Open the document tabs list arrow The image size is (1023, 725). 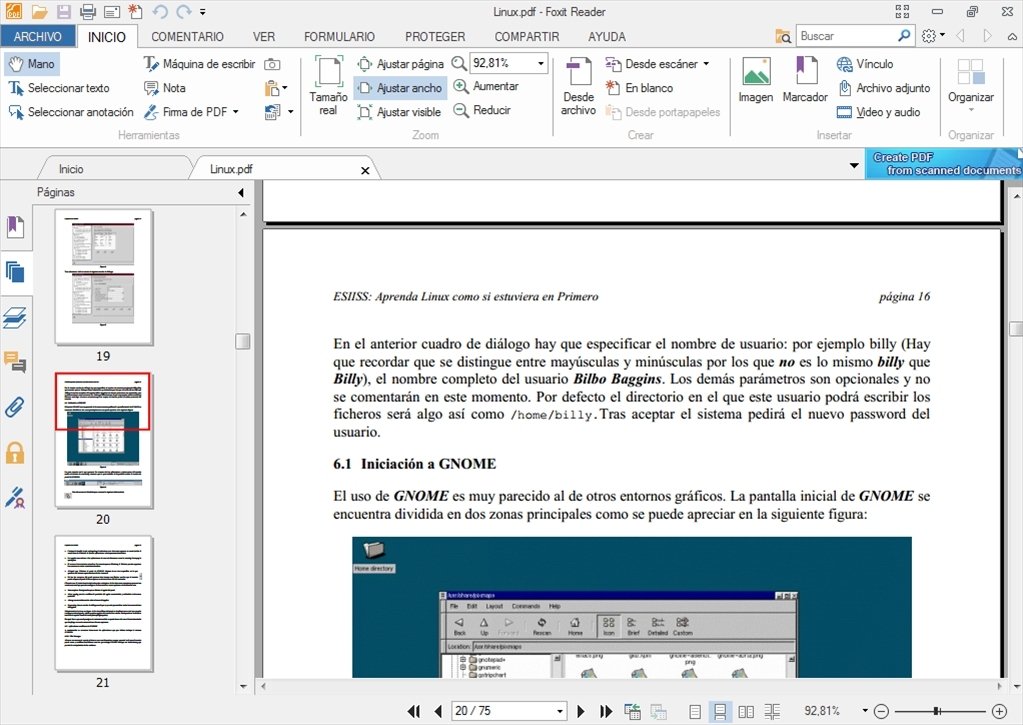[x=854, y=166]
